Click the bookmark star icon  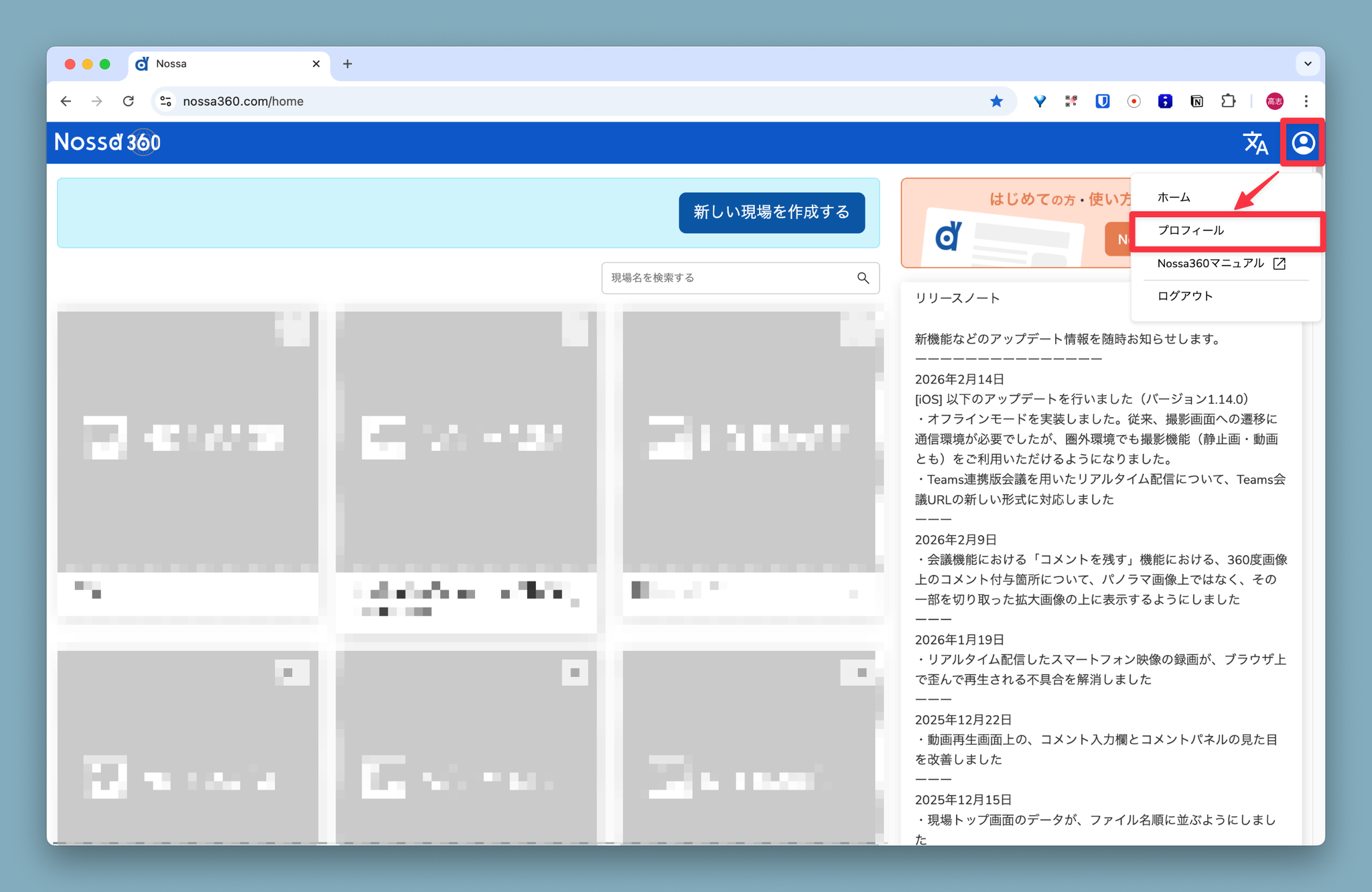click(x=996, y=101)
